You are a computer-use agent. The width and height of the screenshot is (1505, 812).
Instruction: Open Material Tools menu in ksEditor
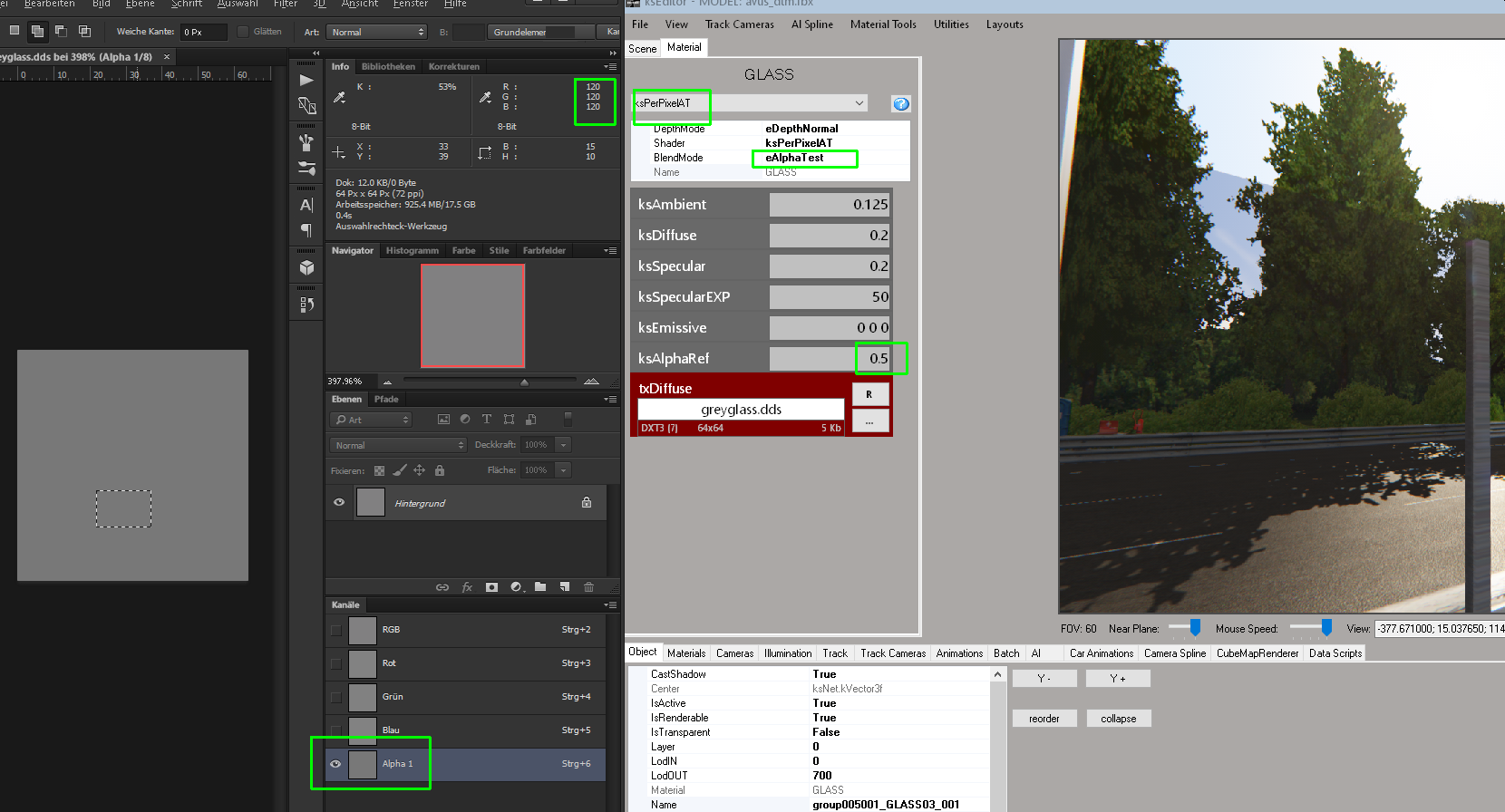pyautogui.click(x=883, y=24)
